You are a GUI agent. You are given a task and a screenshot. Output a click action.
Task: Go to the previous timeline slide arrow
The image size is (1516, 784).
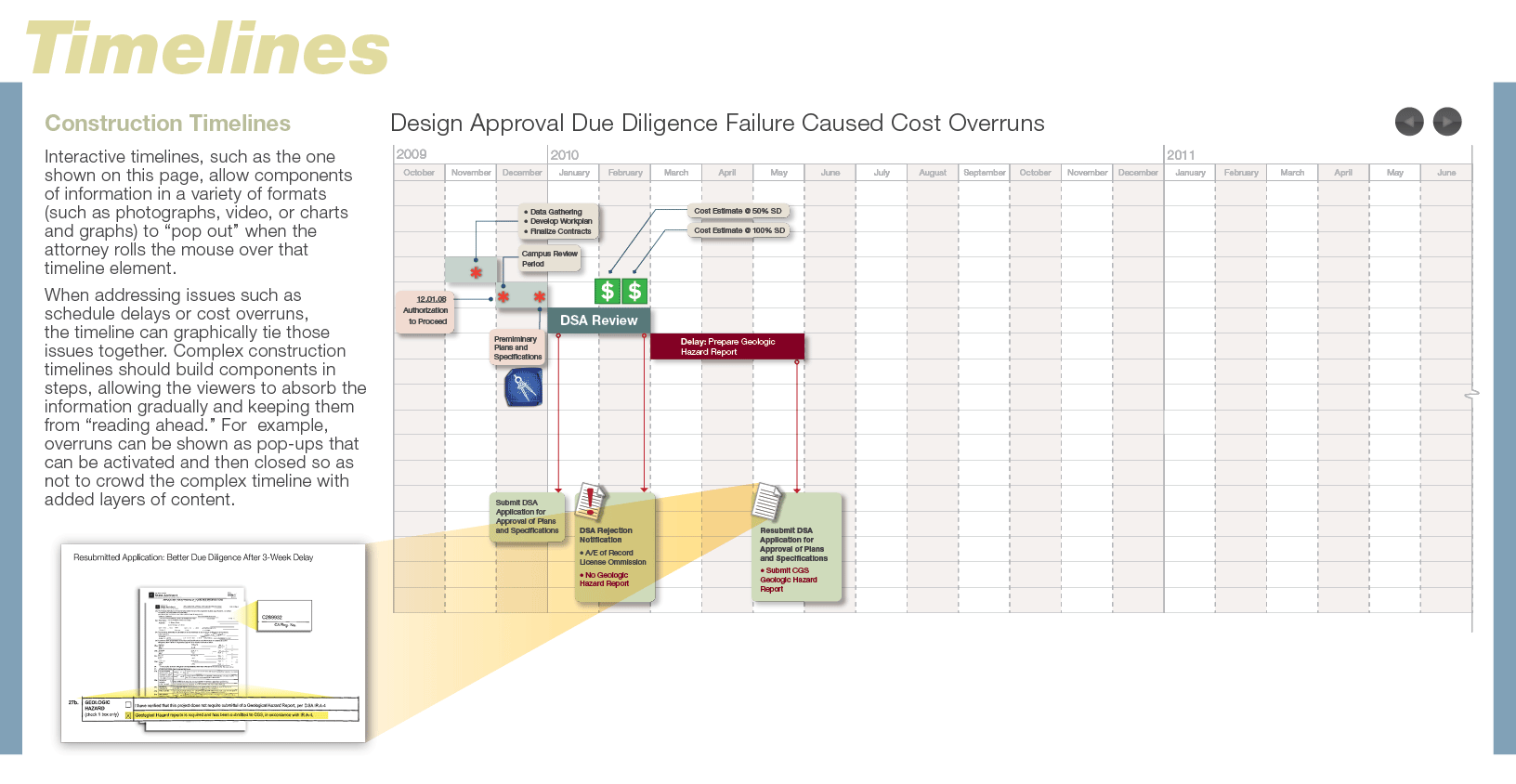point(1409,122)
